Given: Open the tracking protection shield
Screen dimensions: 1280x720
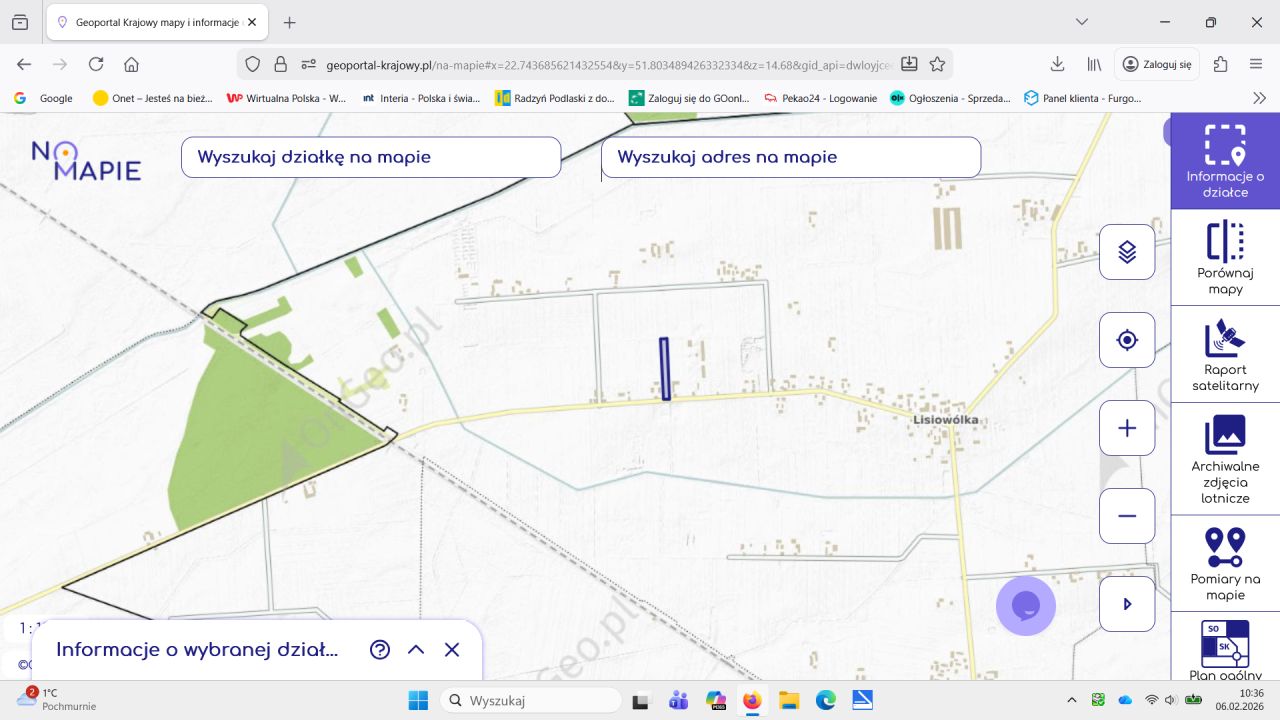Looking at the screenshot, I should (253, 64).
